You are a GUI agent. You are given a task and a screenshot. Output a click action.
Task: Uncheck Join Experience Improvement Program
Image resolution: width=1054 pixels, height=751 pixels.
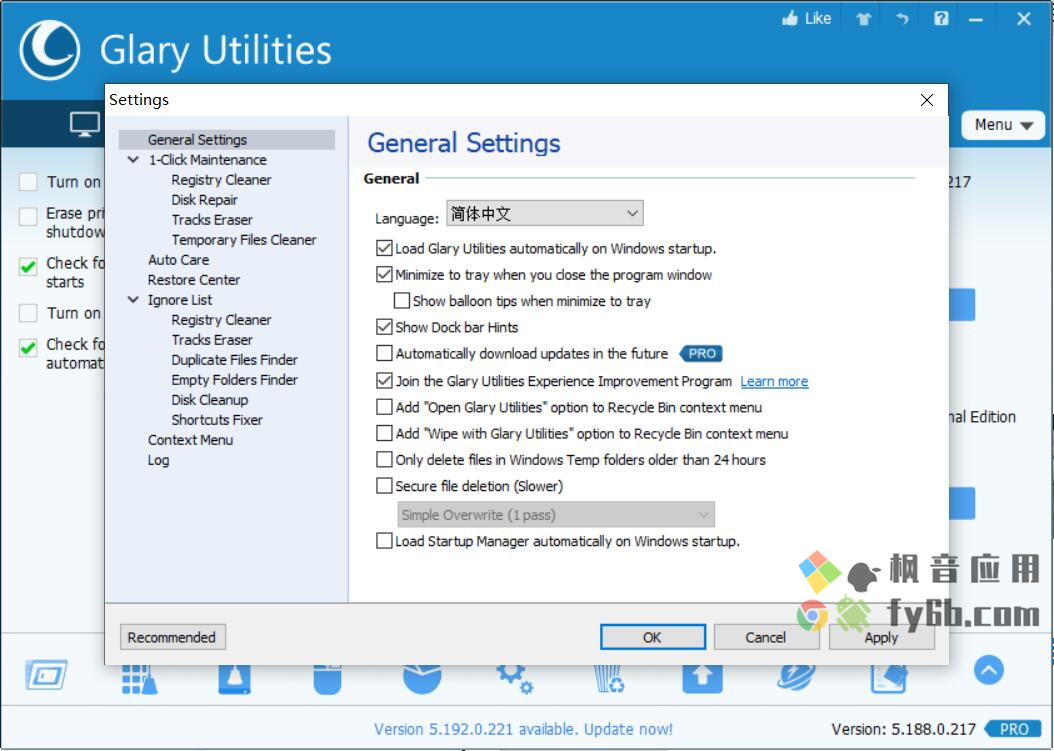pos(384,381)
